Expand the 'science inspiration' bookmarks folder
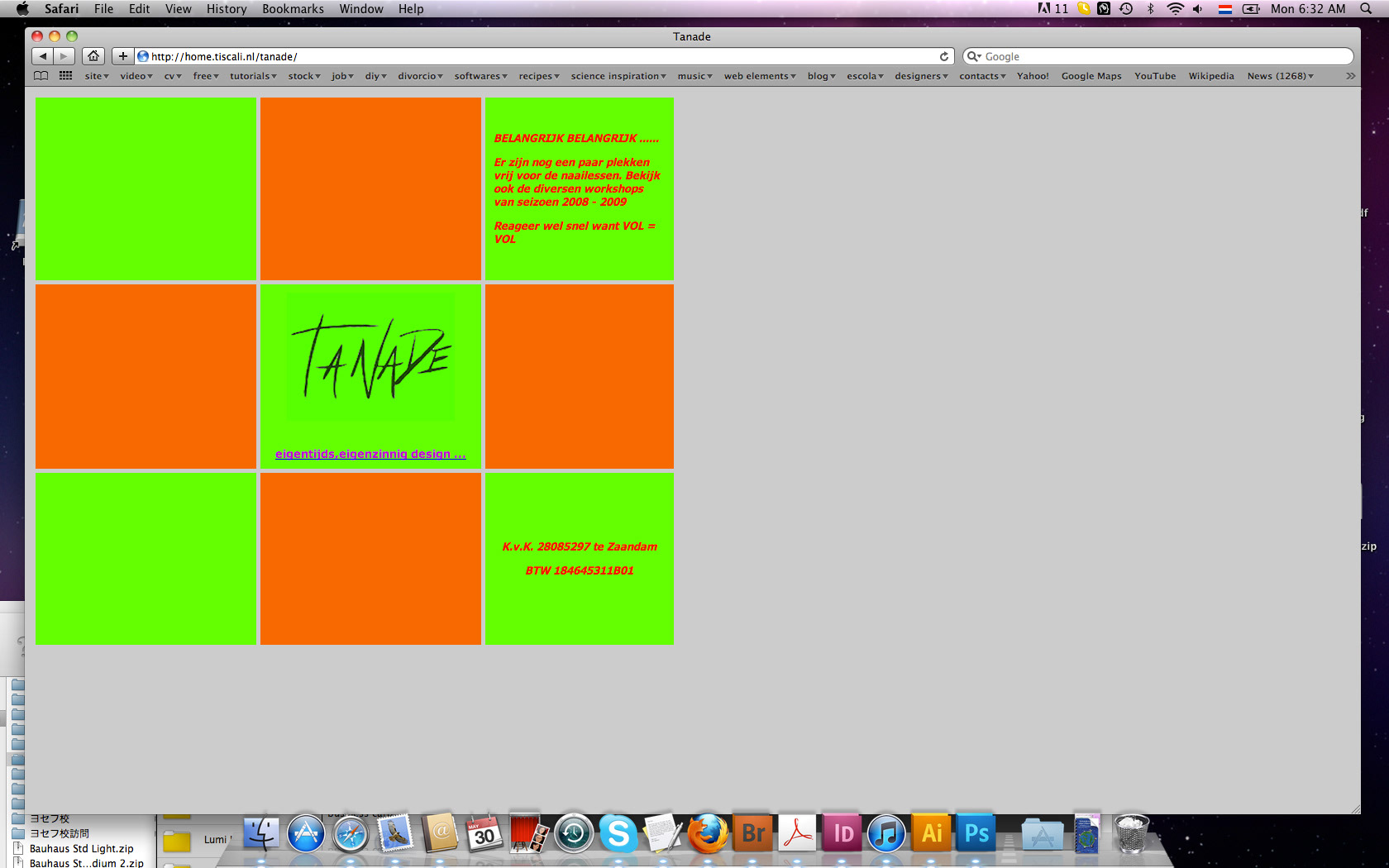Image resolution: width=1389 pixels, height=868 pixels. pos(618,76)
